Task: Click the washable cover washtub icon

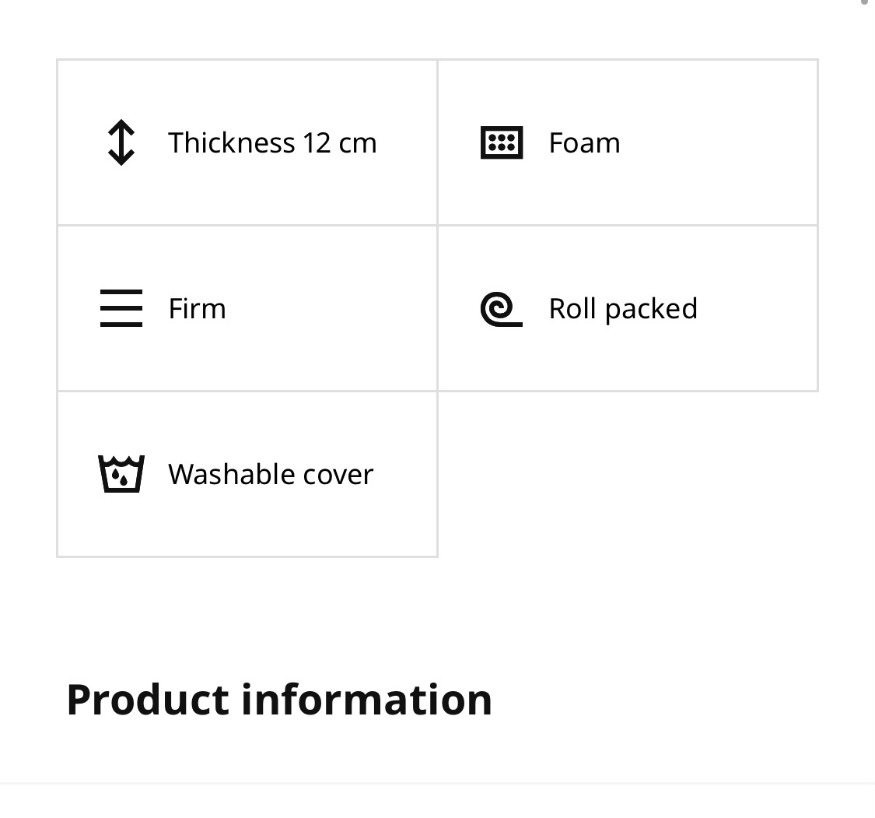Action: coord(121,474)
